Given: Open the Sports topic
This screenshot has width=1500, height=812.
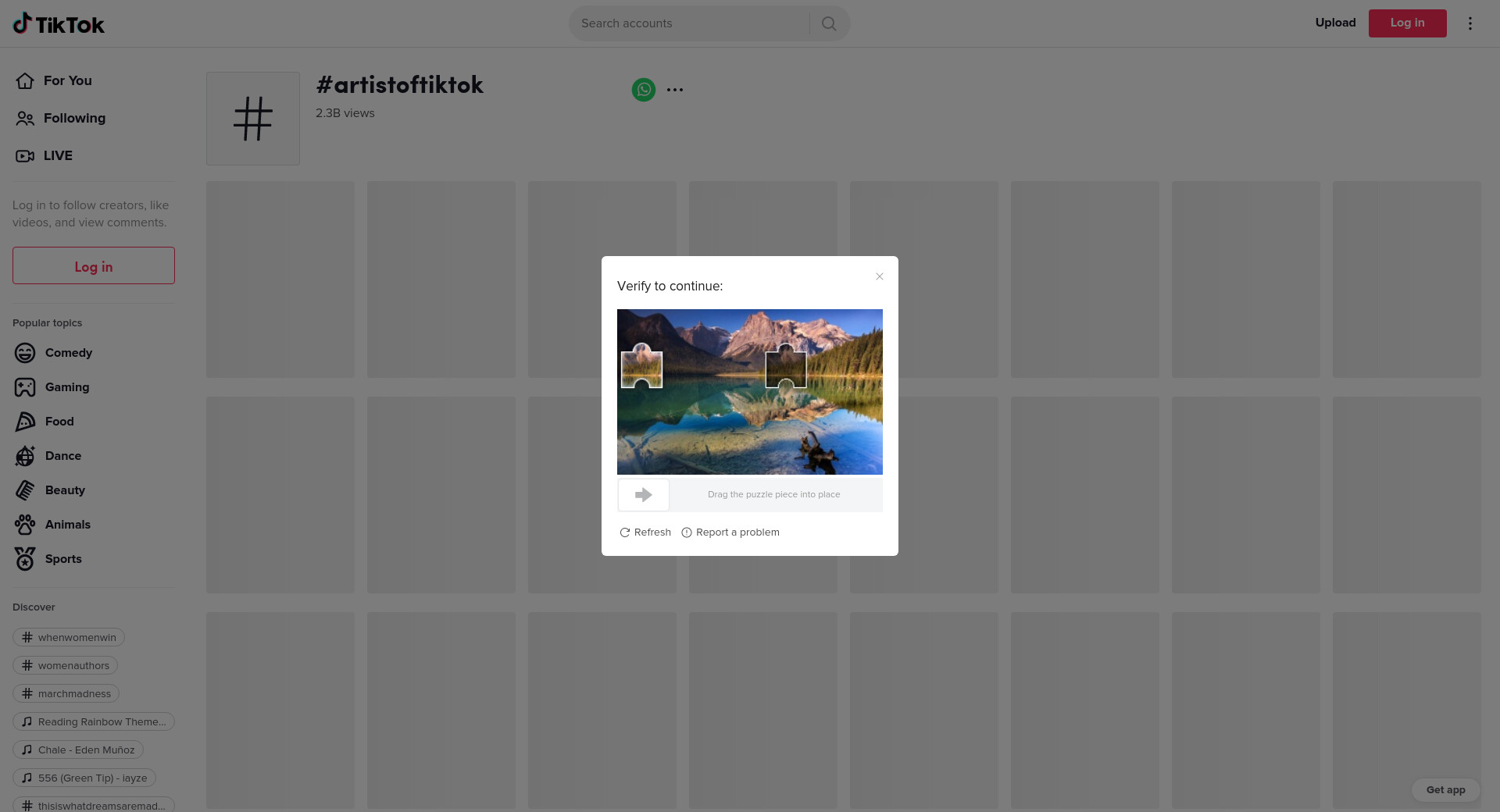Looking at the screenshot, I should [x=48, y=559].
